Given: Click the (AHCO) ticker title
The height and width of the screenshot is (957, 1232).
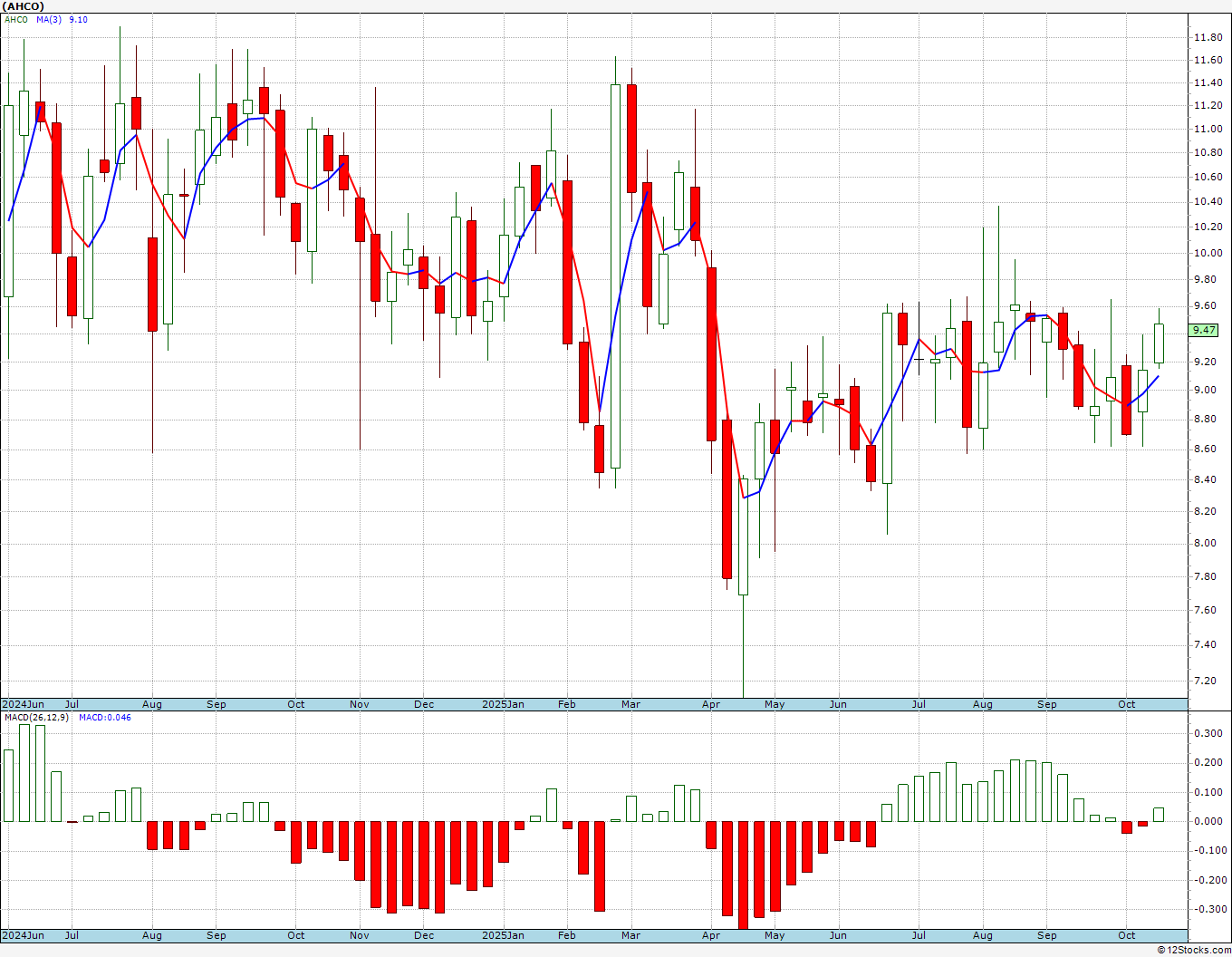Looking at the screenshot, I should click(x=23, y=6).
